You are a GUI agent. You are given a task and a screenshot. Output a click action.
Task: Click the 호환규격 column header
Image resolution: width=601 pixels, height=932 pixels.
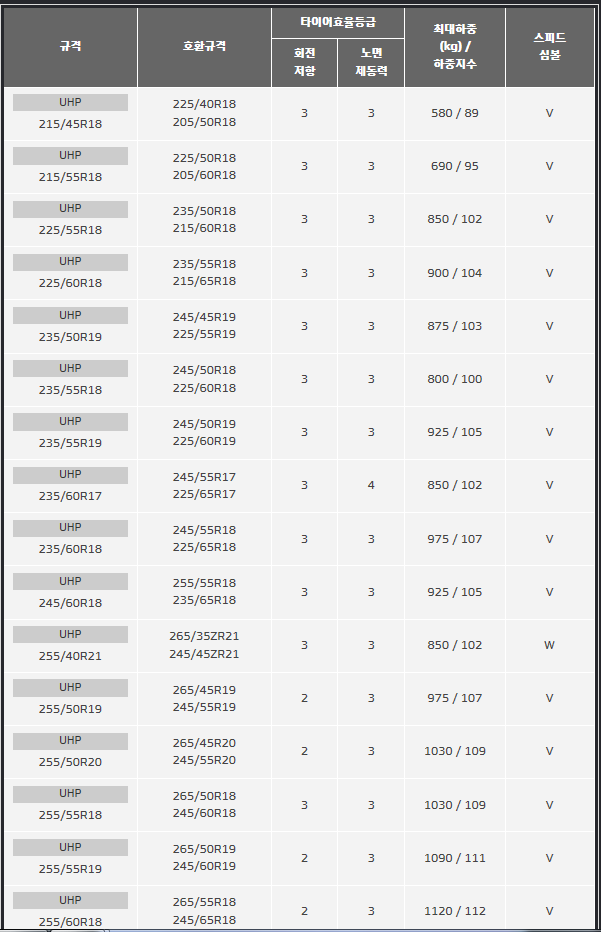click(x=204, y=47)
